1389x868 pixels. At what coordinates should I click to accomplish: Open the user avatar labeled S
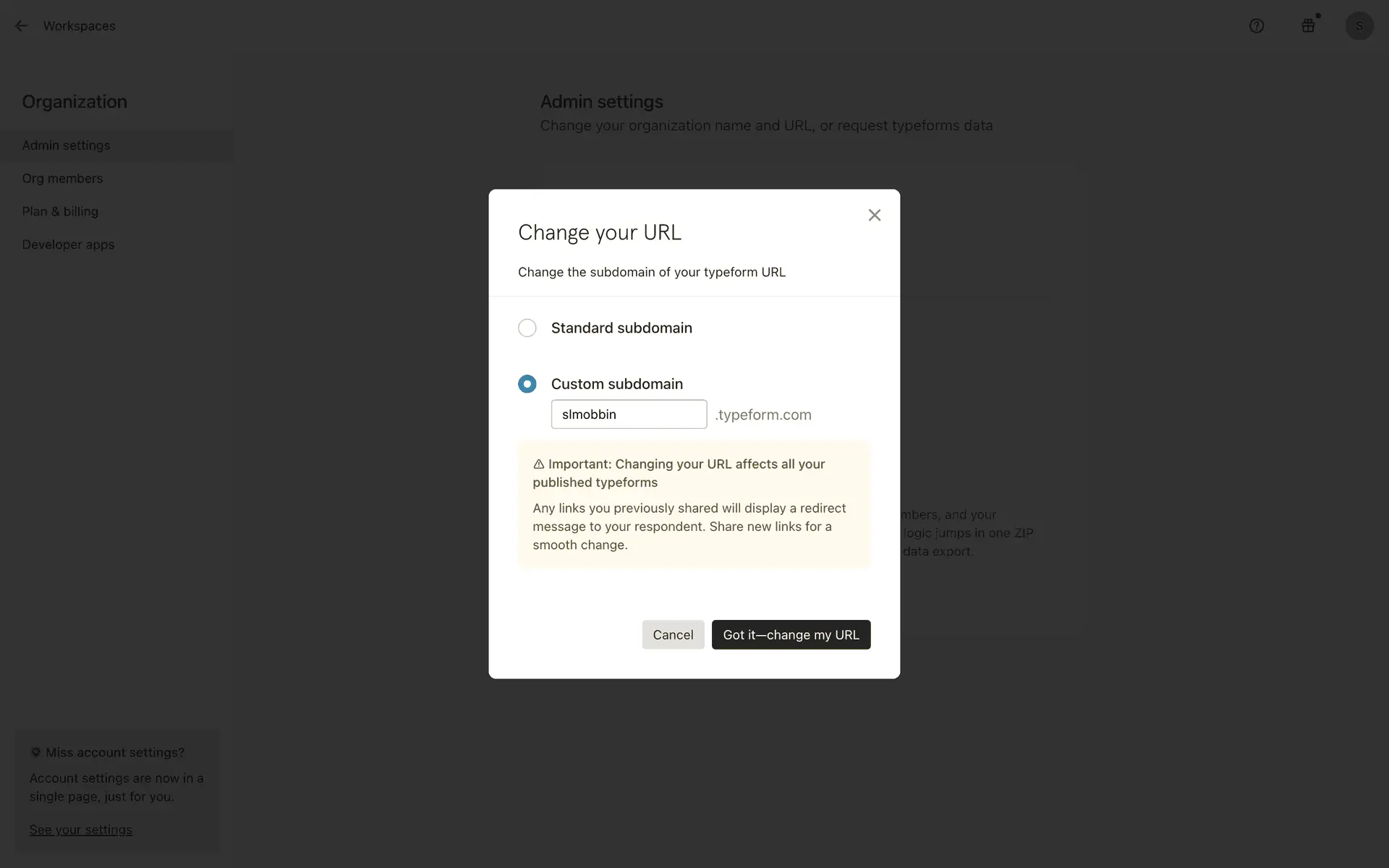coord(1359,26)
